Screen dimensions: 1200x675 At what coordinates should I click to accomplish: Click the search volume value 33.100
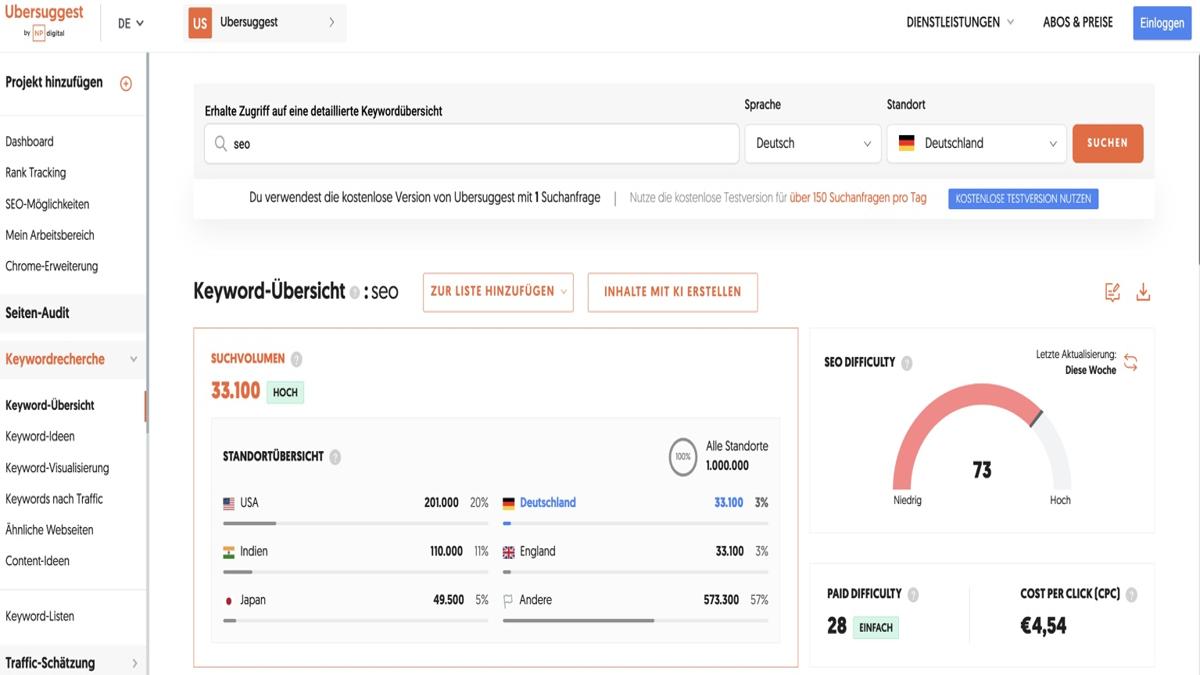[235, 391]
